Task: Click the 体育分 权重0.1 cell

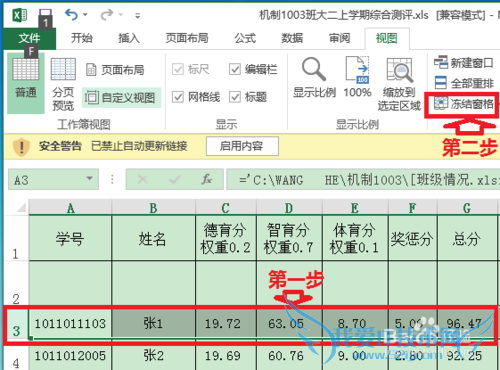Action: [355, 238]
